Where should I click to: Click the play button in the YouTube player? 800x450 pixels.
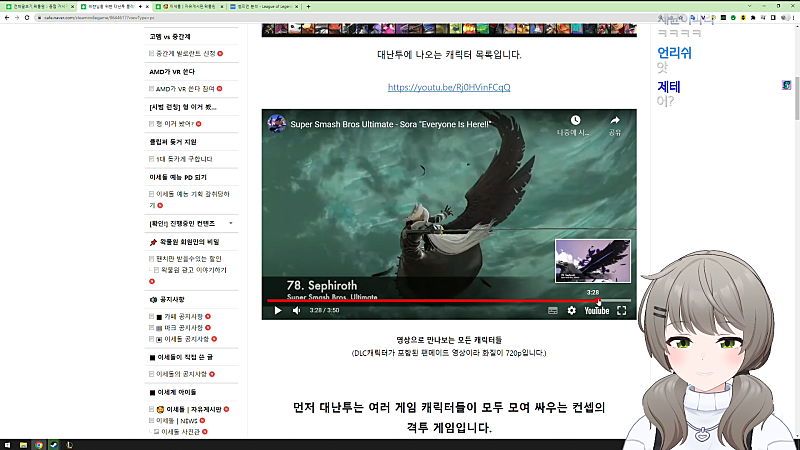pyautogui.click(x=278, y=311)
